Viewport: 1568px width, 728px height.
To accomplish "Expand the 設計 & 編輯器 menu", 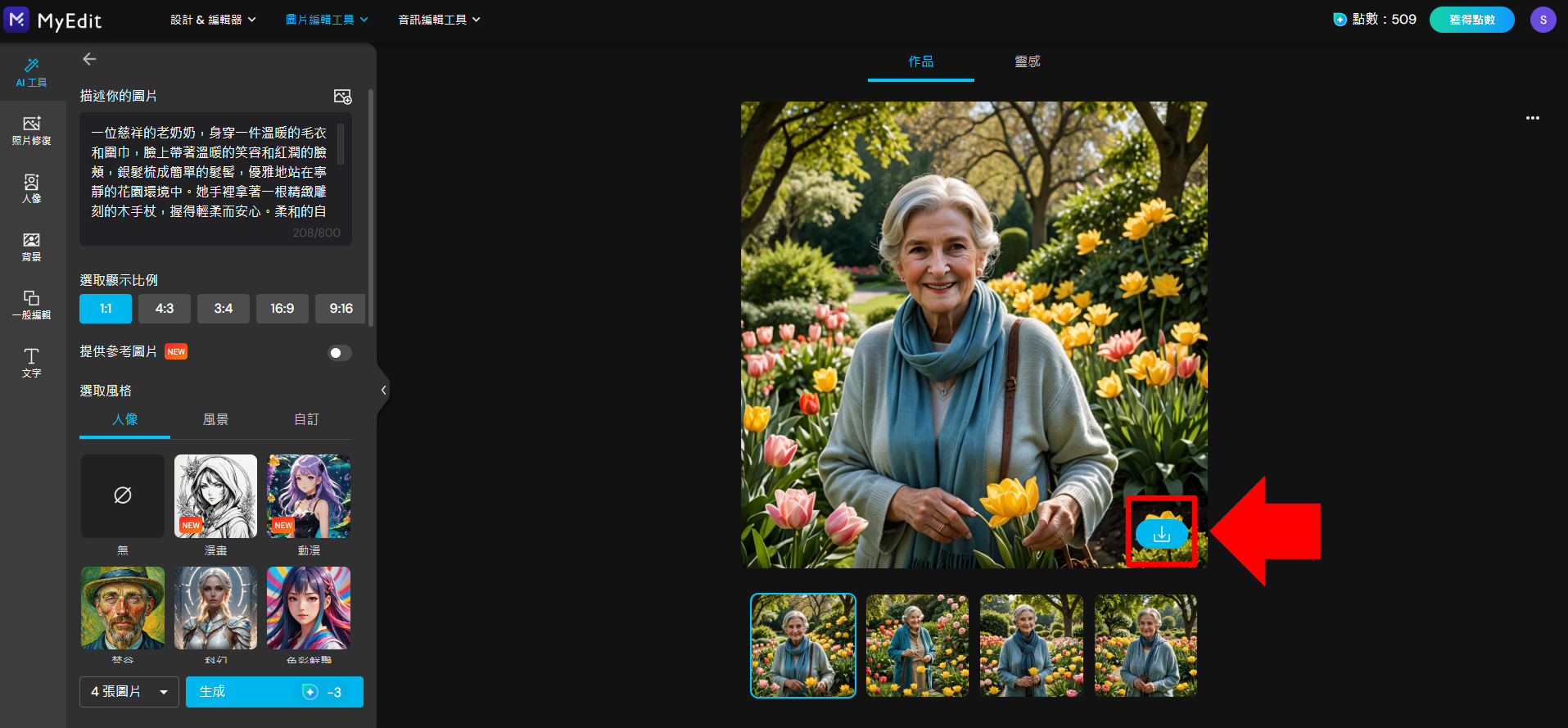I will tap(213, 20).
